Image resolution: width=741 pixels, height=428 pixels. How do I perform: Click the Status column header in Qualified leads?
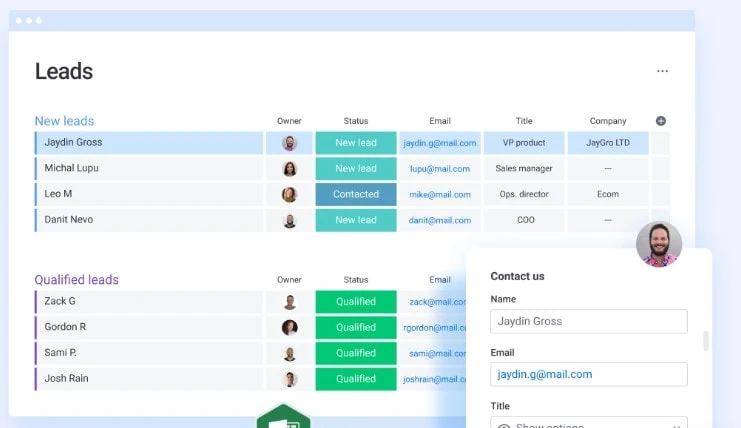pos(356,280)
